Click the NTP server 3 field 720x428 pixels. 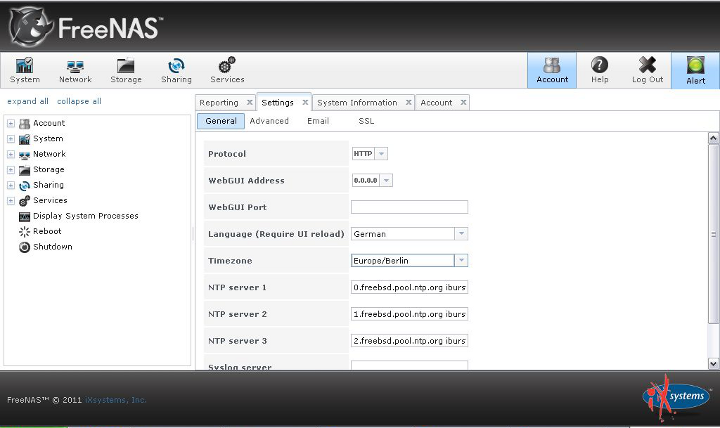pos(409,341)
